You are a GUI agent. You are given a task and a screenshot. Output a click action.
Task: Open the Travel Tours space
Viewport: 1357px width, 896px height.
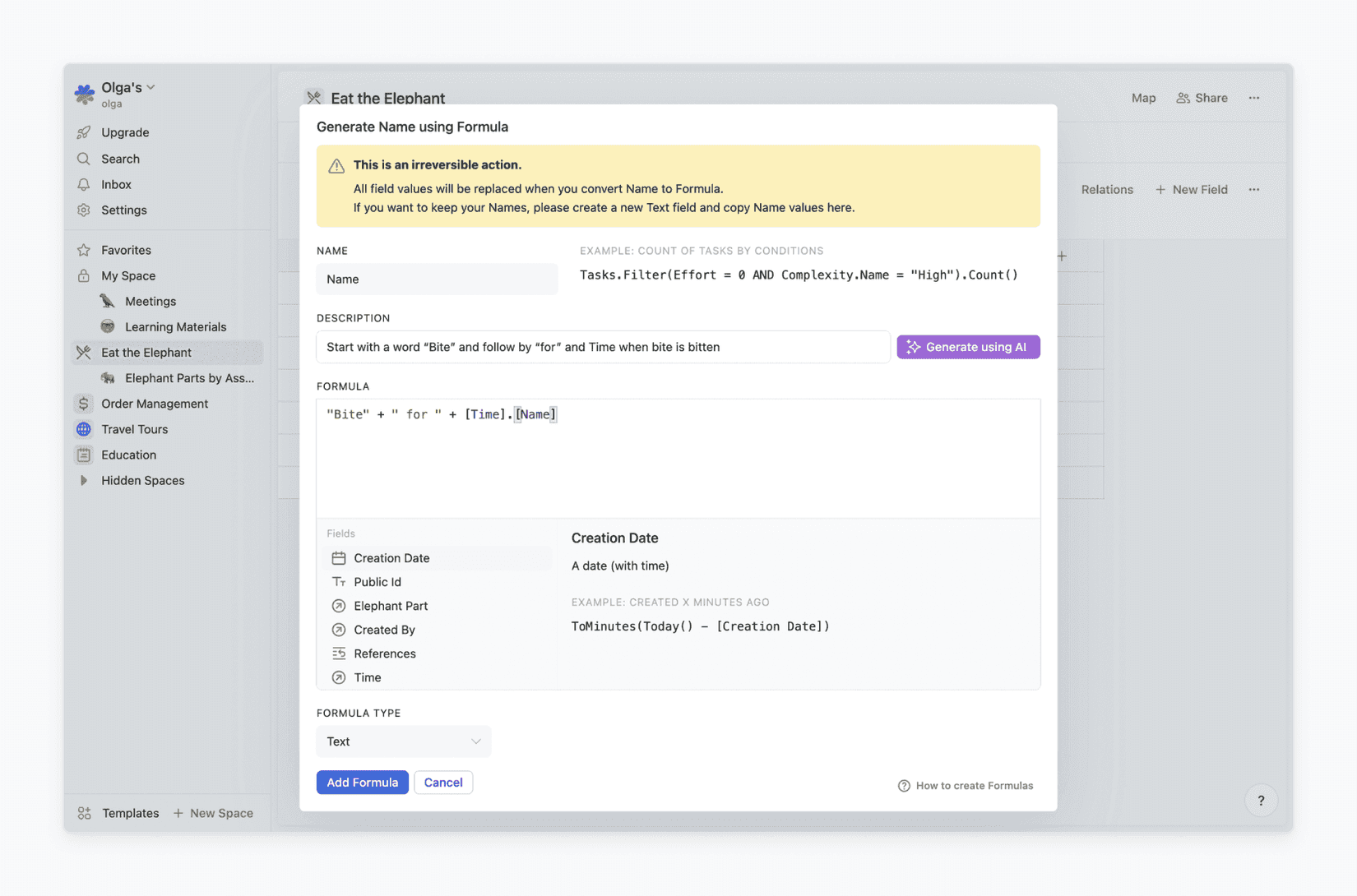click(134, 429)
